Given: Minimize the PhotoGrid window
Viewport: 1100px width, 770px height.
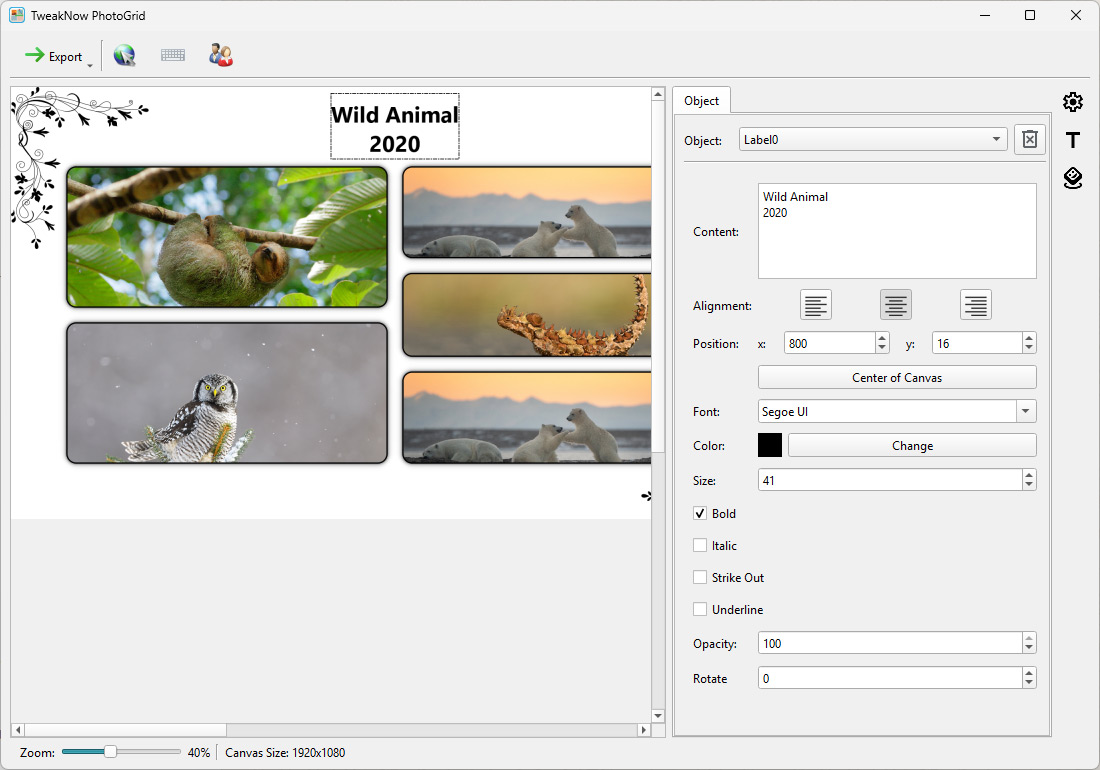Looking at the screenshot, I should [985, 15].
